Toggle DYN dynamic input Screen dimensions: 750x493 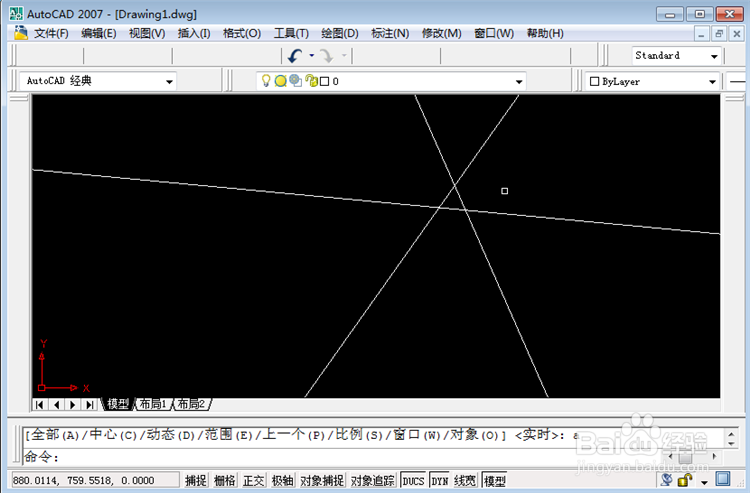(440, 481)
